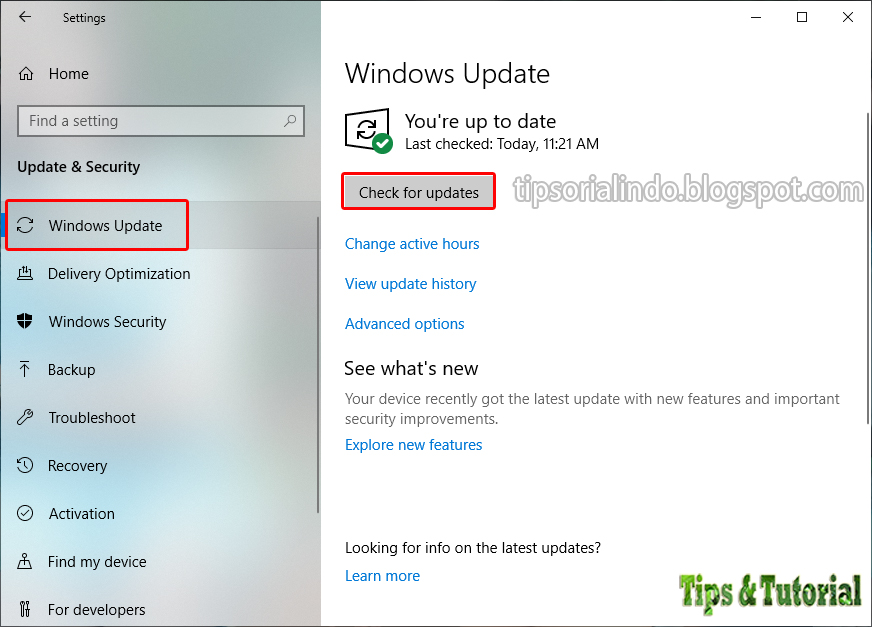Open View update history

410,284
